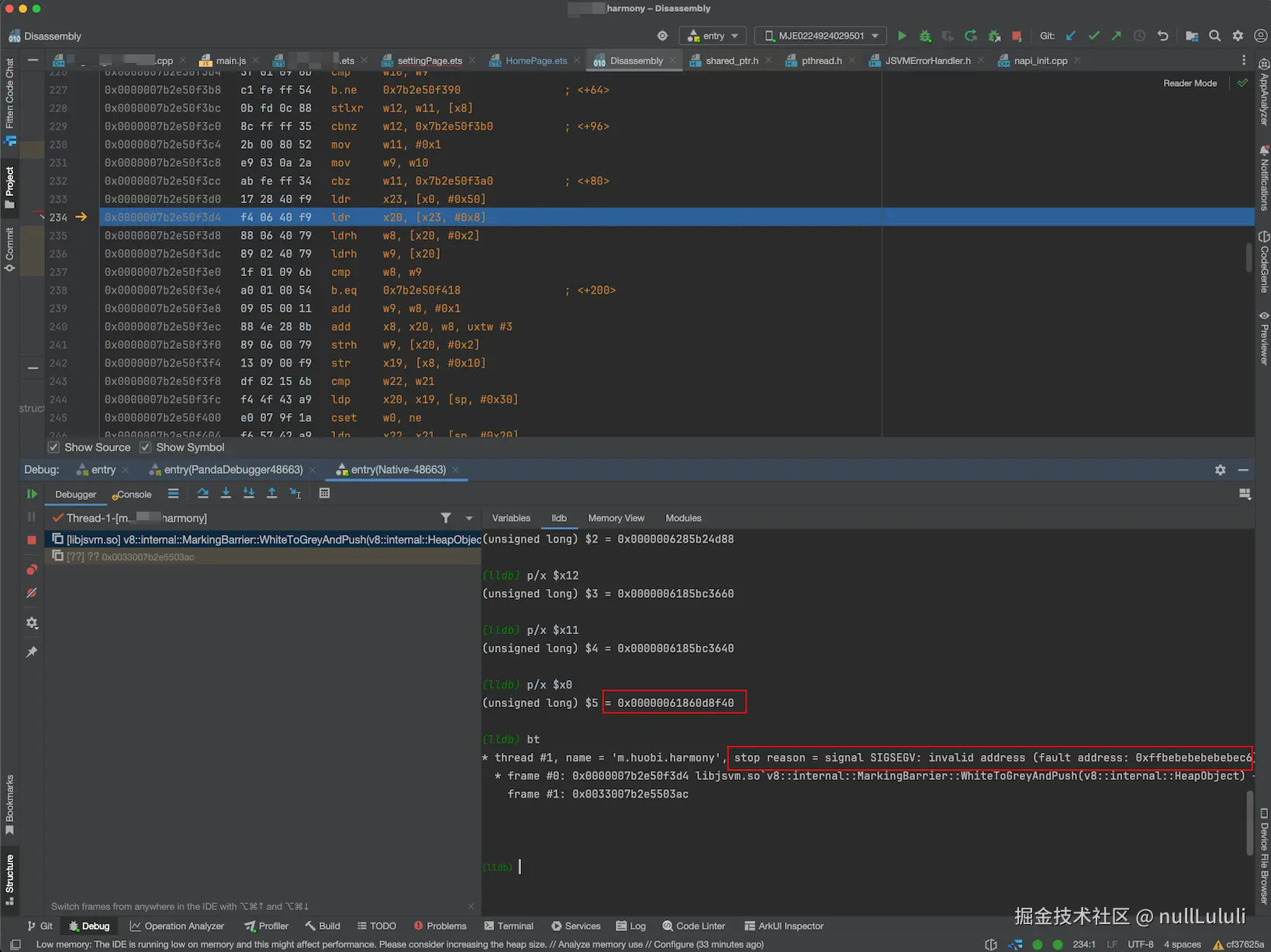Open the search magnifier in top toolbar

pyautogui.click(x=1214, y=36)
